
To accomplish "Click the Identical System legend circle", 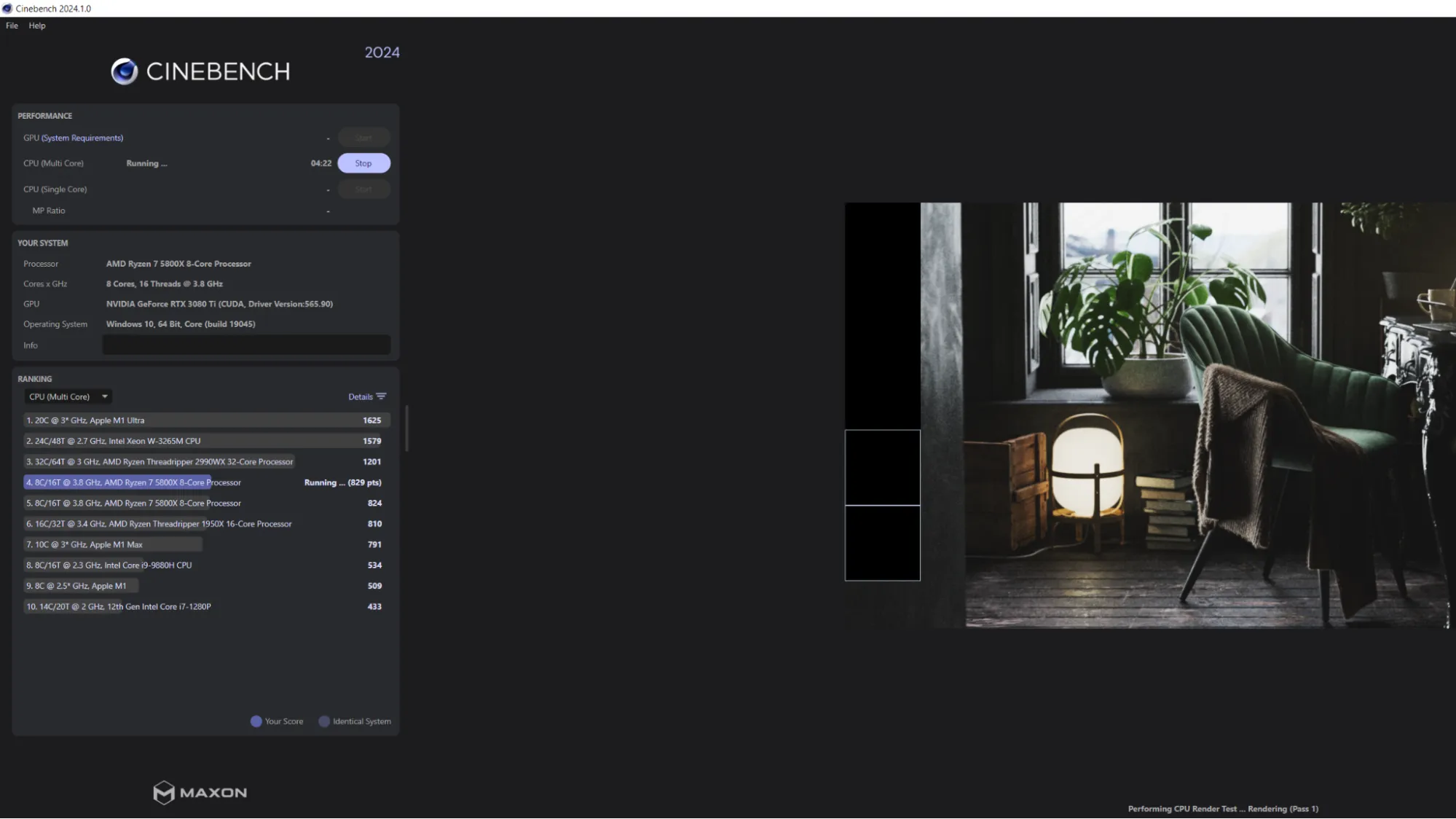I will pos(324,721).
